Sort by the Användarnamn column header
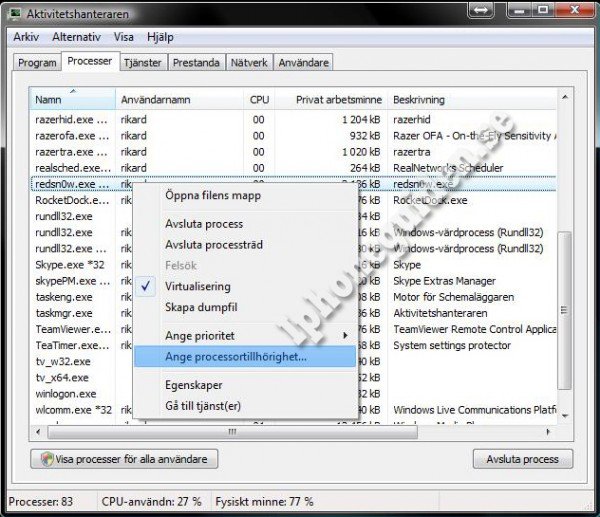The height and width of the screenshot is (517, 600). (179, 99)
